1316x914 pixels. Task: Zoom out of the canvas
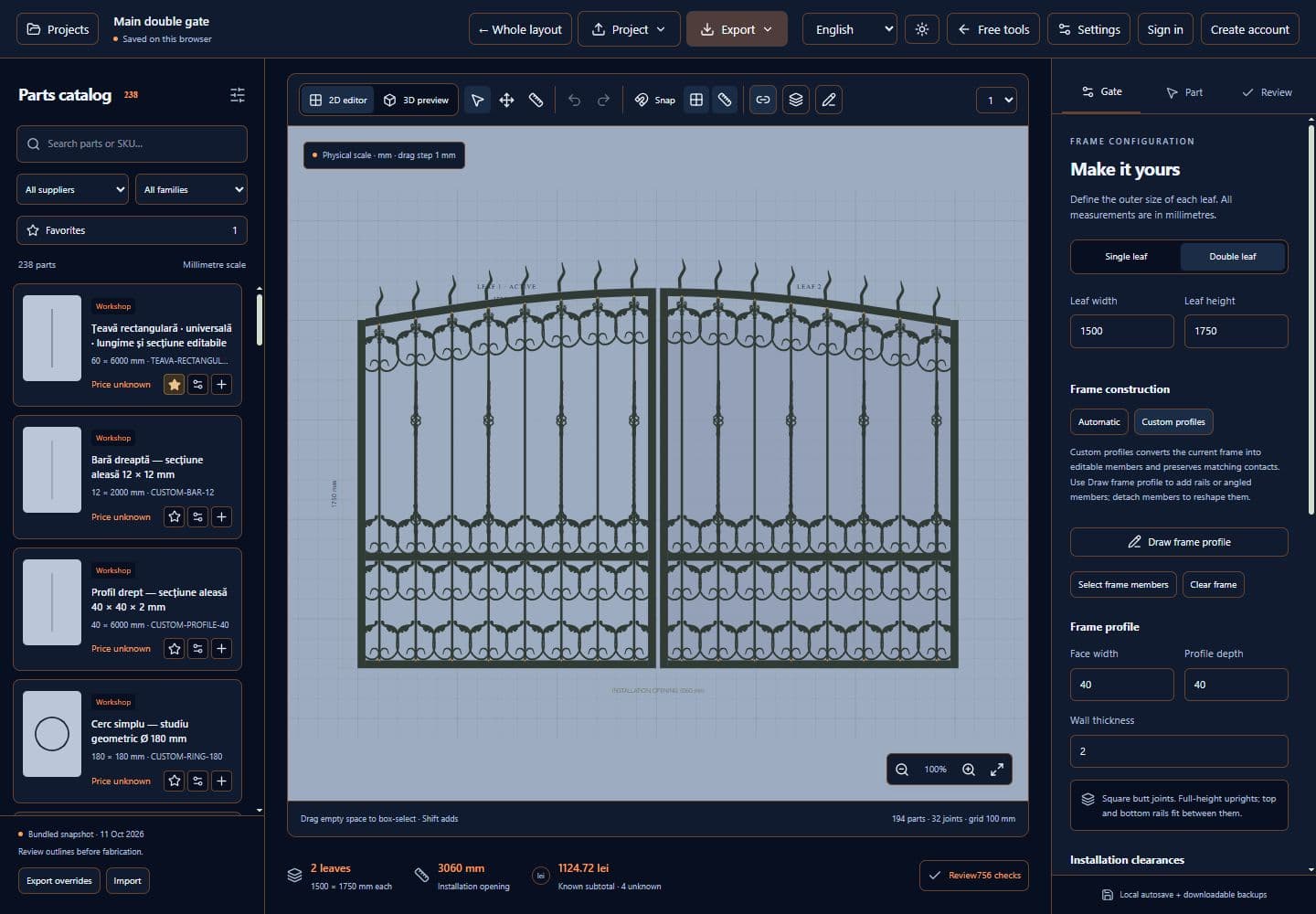tap(902, 770)
